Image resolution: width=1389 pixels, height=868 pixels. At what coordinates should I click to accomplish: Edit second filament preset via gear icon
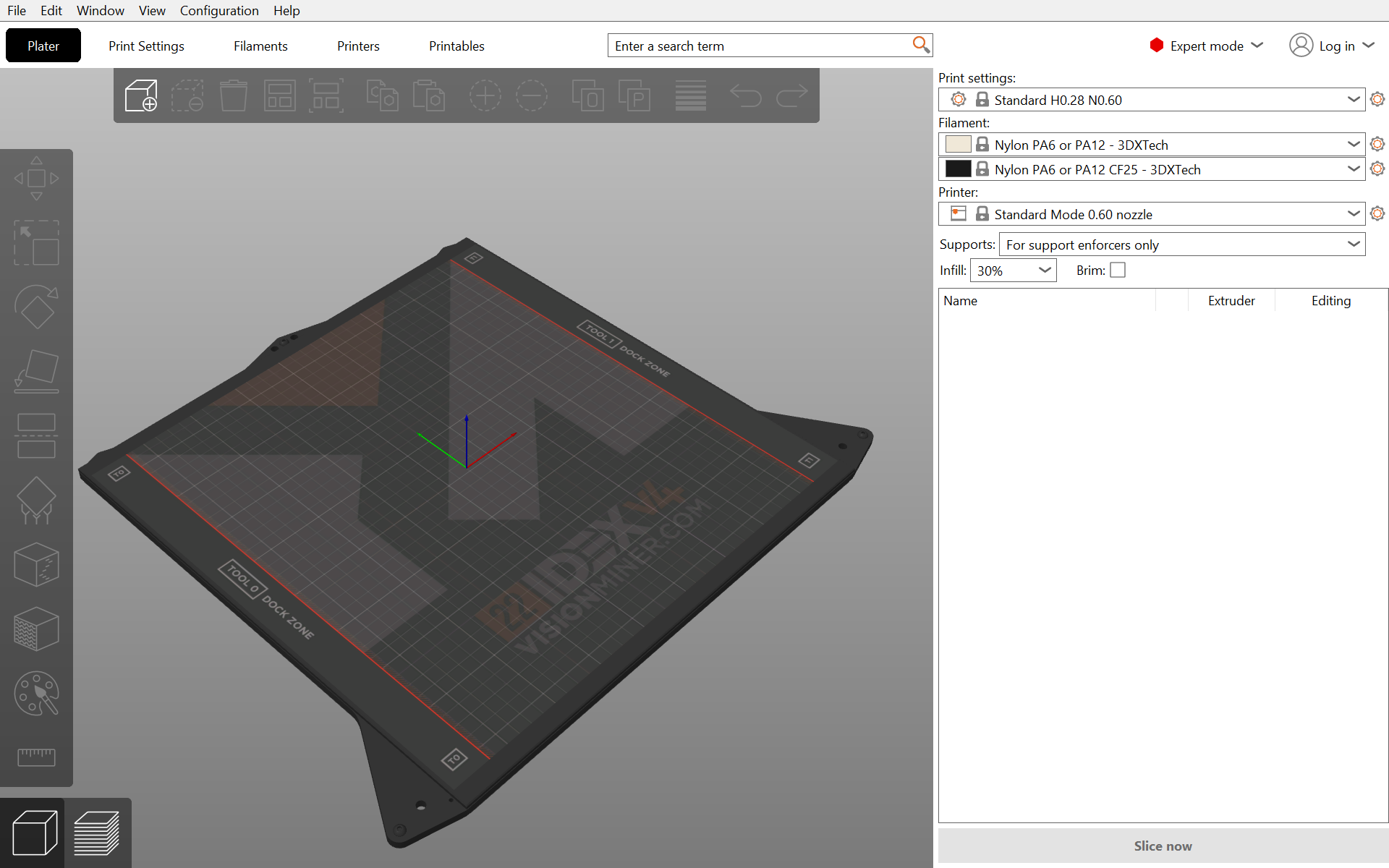click(x=1377, y=169)
